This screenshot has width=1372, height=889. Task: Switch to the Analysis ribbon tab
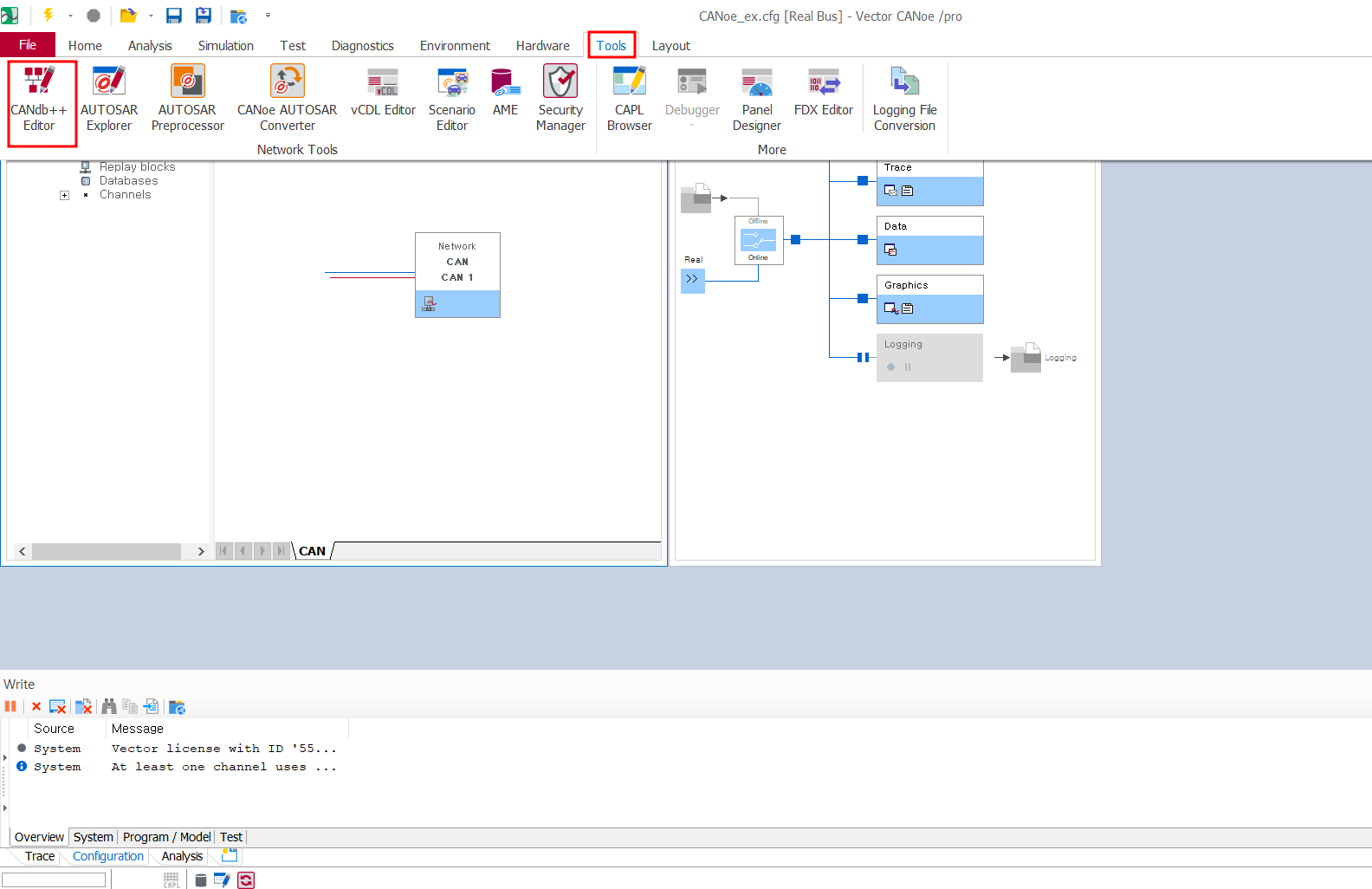pyautogui.click(x=150, y=46)
